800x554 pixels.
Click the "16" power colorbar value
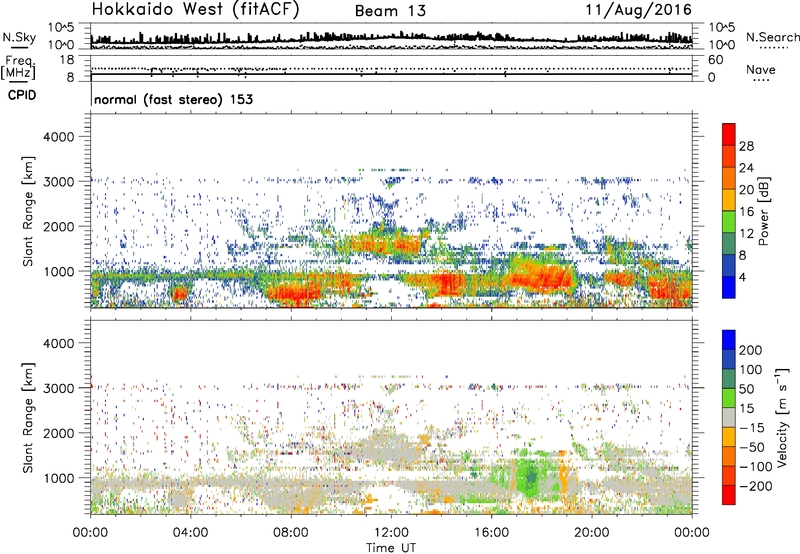click(746, 212)
